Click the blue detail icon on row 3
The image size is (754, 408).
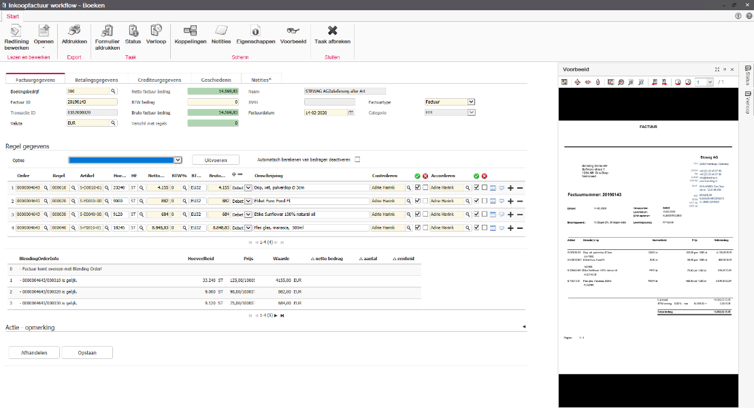[x=493, y=215]
